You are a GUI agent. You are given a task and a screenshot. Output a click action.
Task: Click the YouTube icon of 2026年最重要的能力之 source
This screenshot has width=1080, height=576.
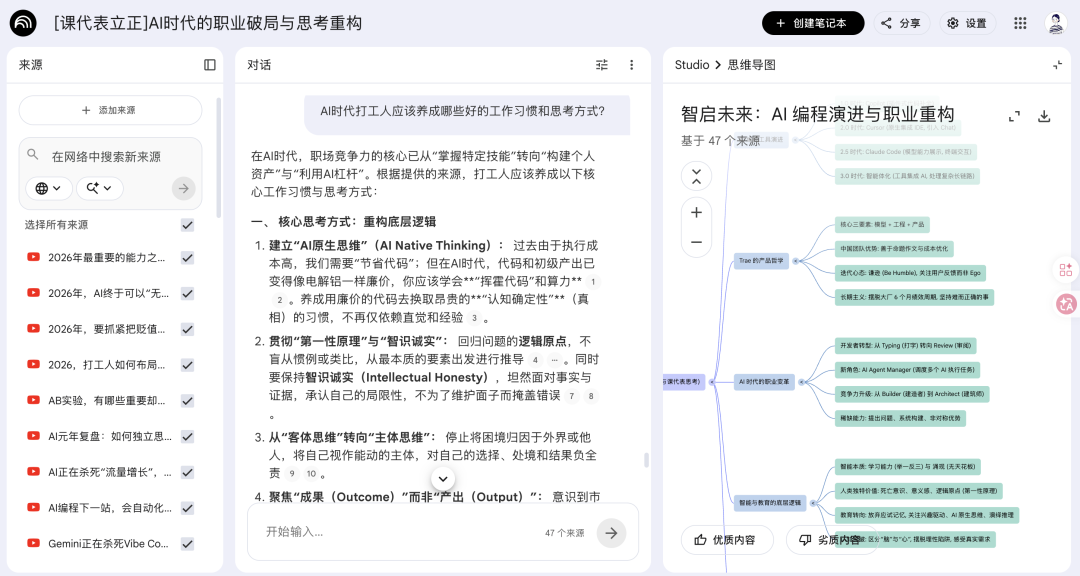pos(33,257)
